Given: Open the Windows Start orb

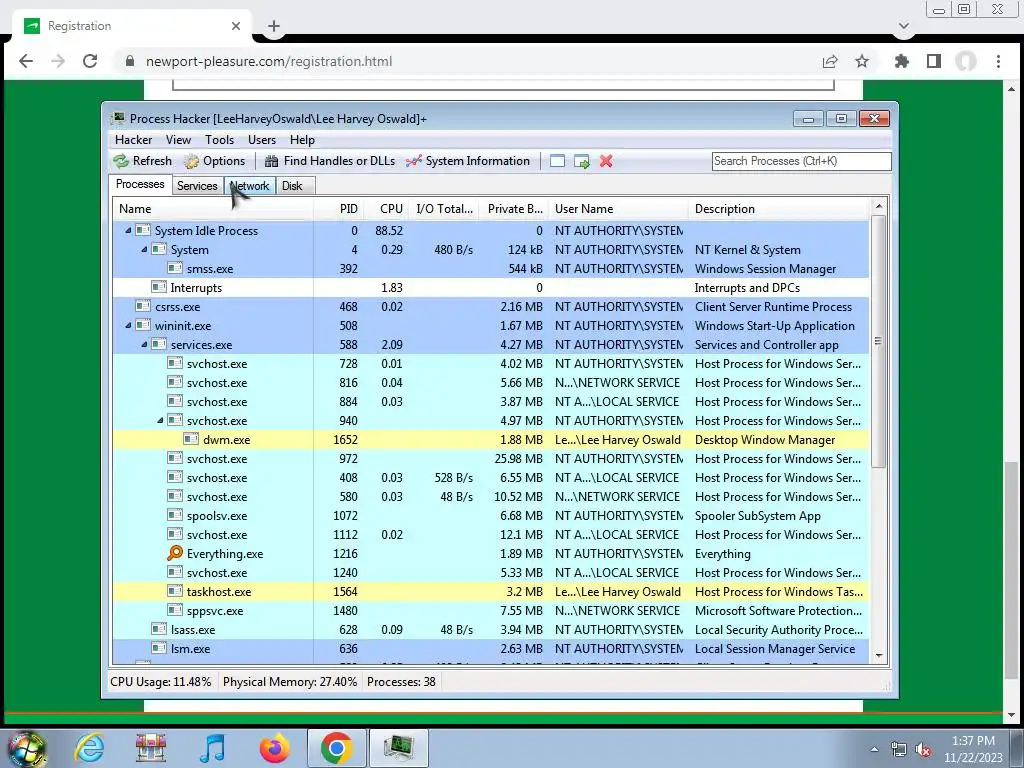Looking at the screenshot, I should click(x=27, y=748).
